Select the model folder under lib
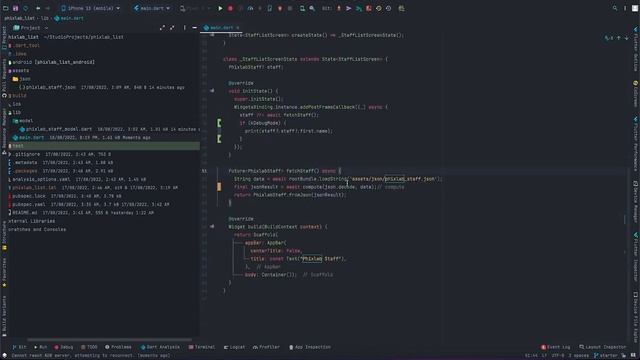The height and width of the screenshot is (360, 640). pos(23,121)
